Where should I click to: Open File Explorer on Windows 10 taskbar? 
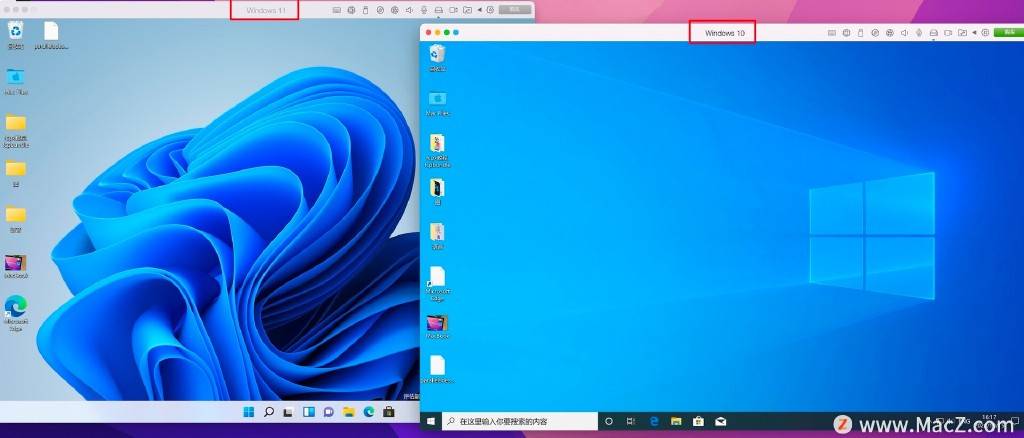click(676, 422)
